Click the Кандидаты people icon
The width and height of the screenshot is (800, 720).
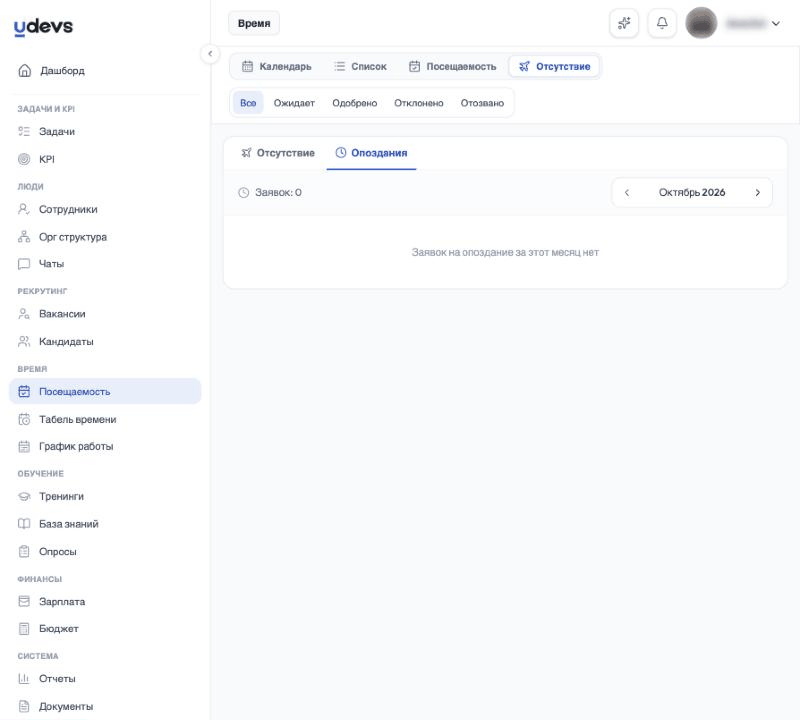click(24, 341)
